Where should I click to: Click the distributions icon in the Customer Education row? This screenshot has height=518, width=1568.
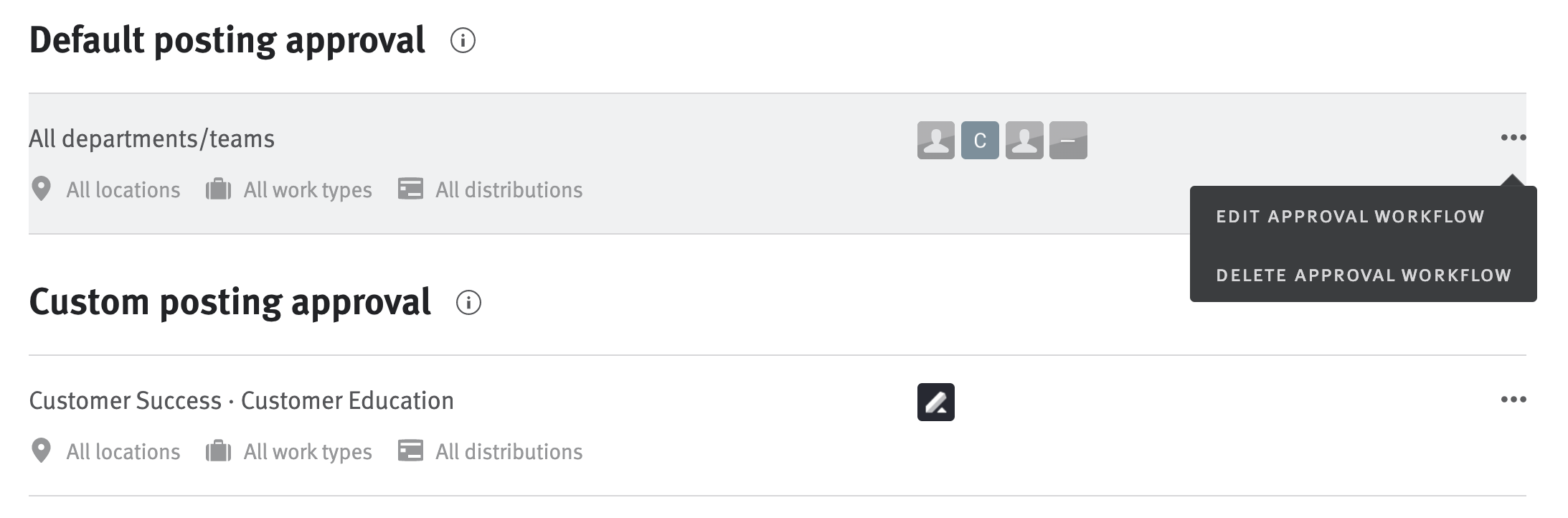click(x=410, y=451)
